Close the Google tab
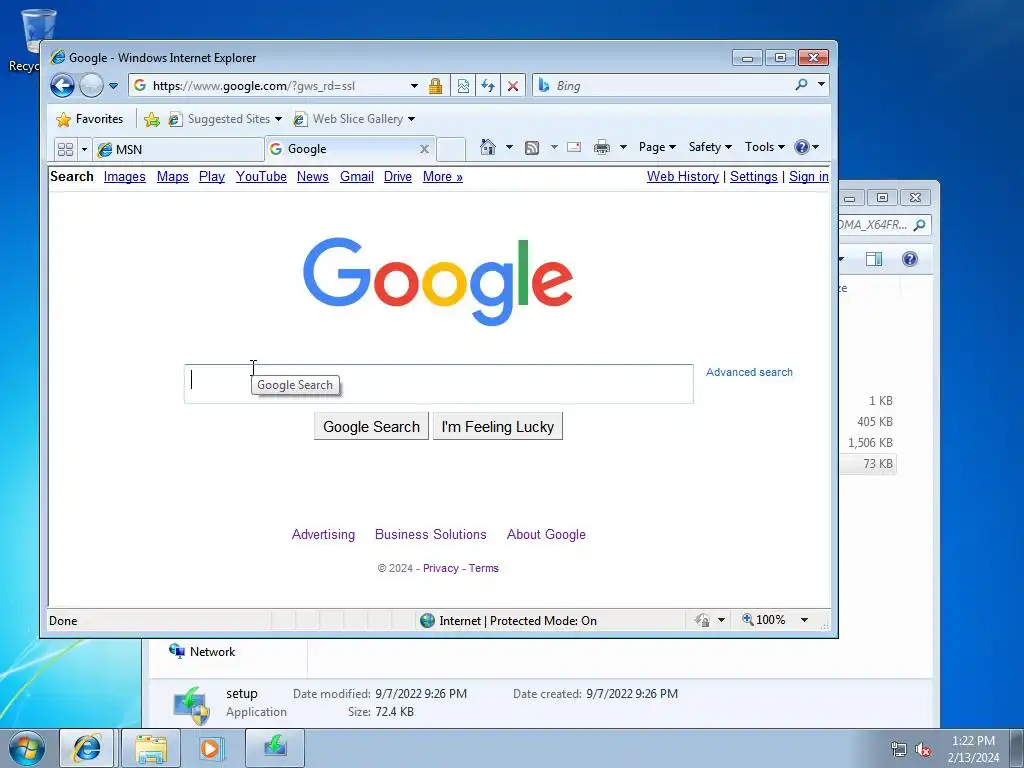Image resolution: width=1024 pixels, height=768 pixels. pos(424,149)
